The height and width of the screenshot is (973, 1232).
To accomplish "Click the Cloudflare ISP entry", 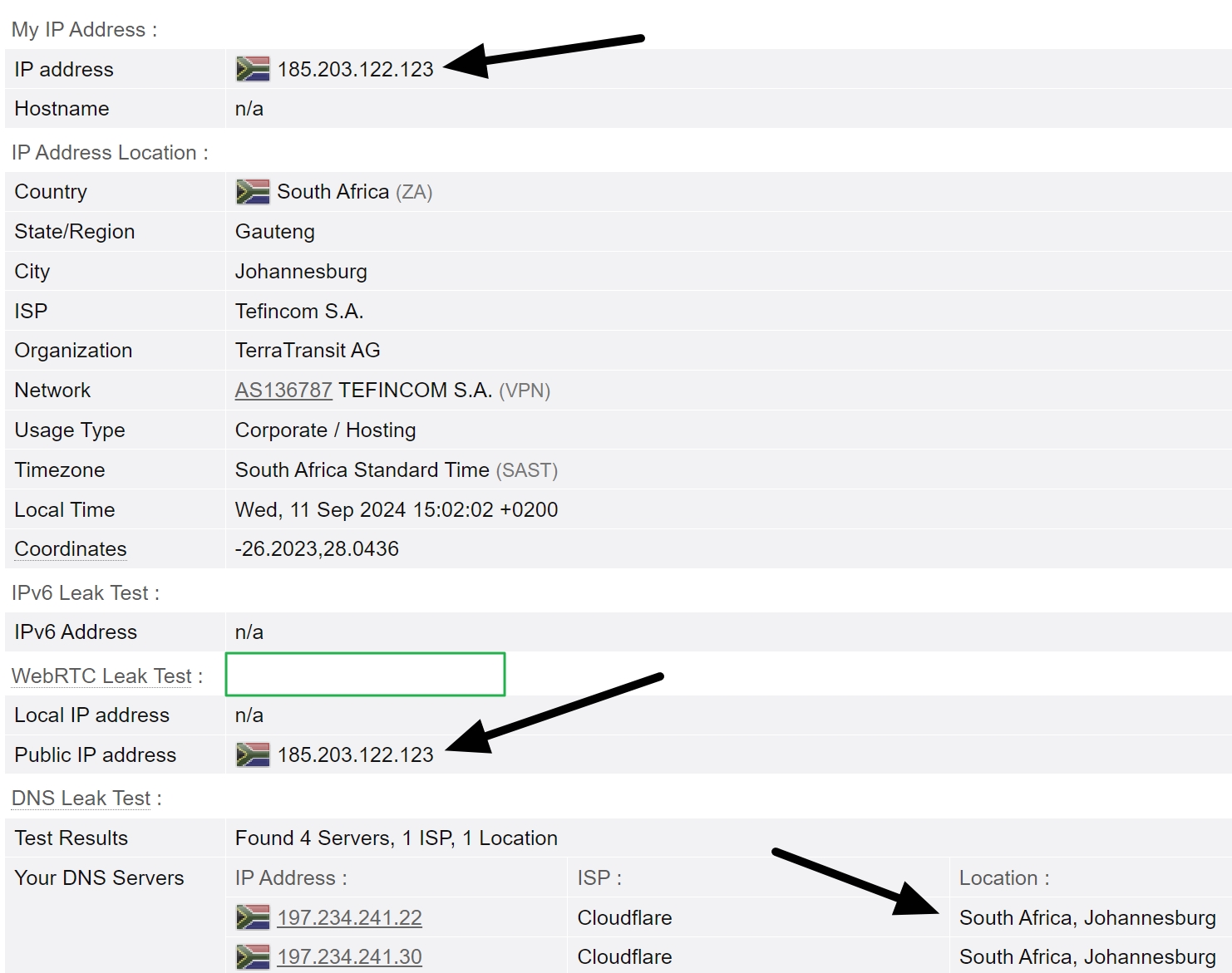I will pos(624,917).
